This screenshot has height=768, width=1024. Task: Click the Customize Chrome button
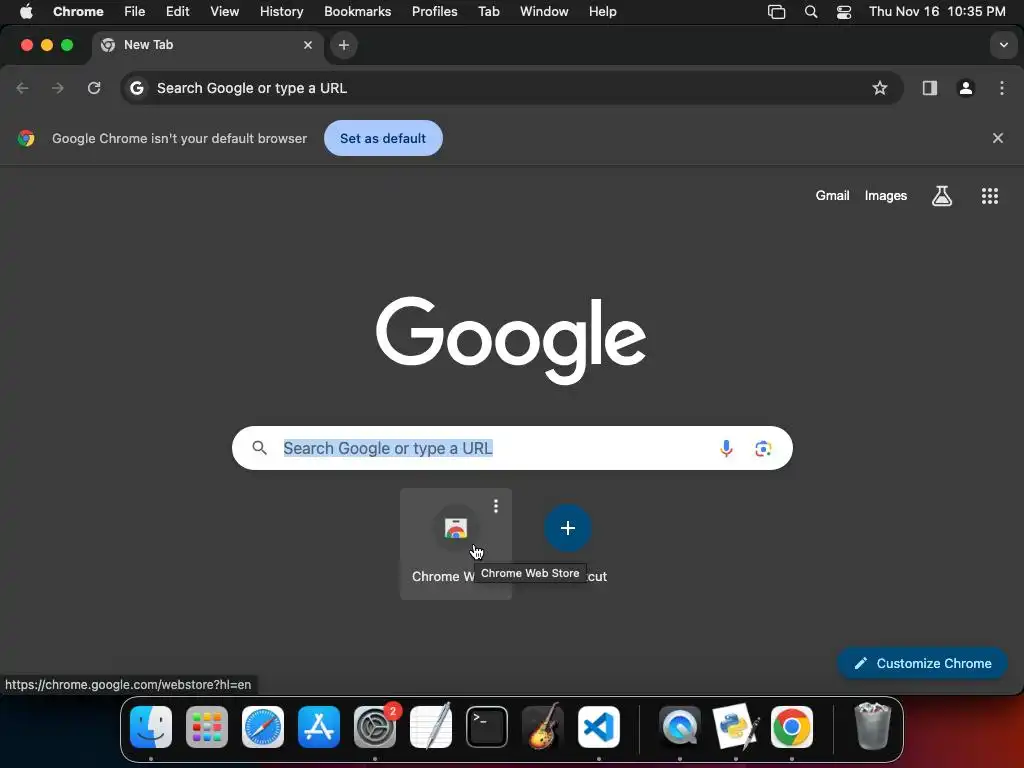922,664
